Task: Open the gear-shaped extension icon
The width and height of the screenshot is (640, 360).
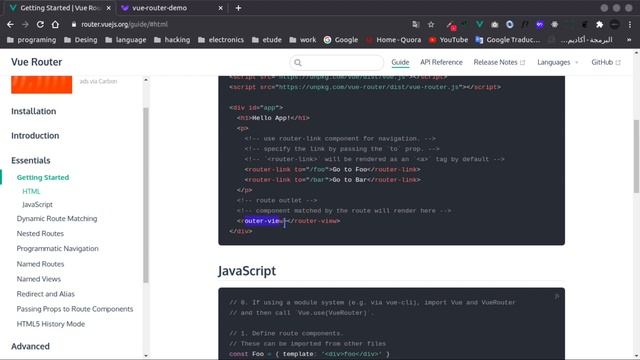Action: pyautogui.click(x=554, y=24)
